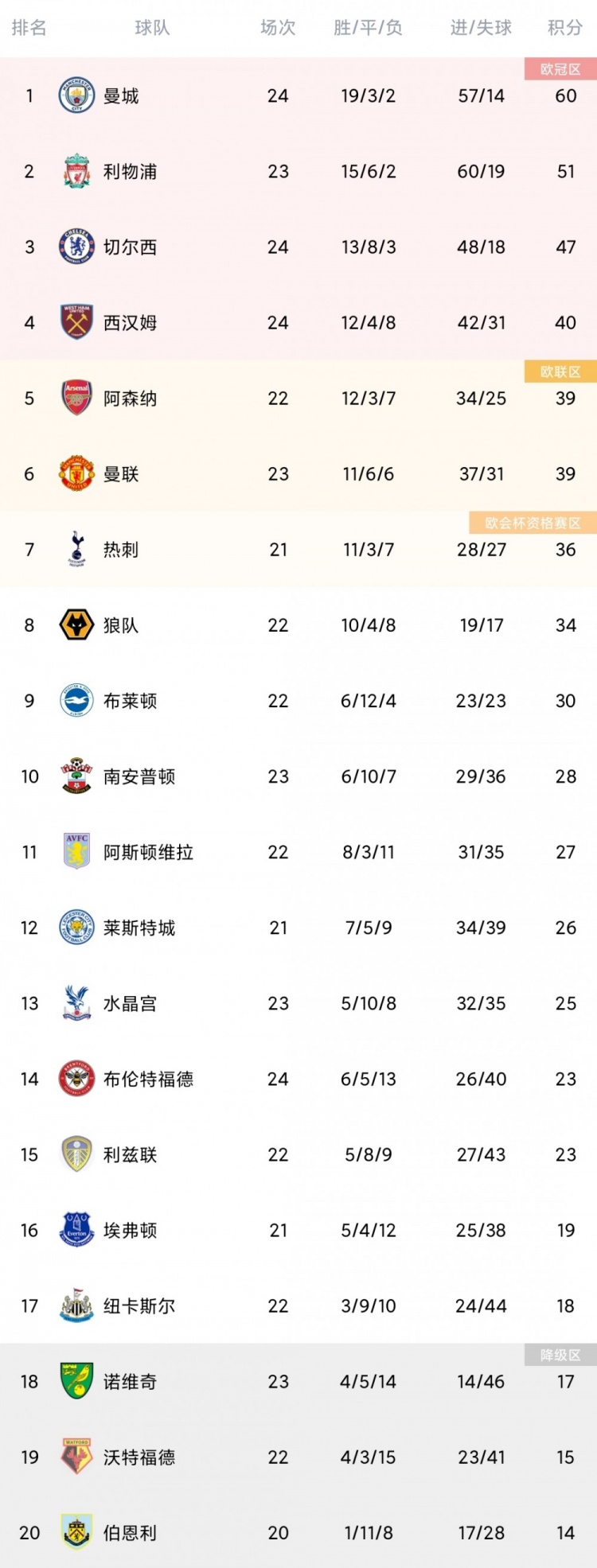Select the Burnley club crest
The width and height of the screenshot is (597, 1568).
coord(77,1532)
